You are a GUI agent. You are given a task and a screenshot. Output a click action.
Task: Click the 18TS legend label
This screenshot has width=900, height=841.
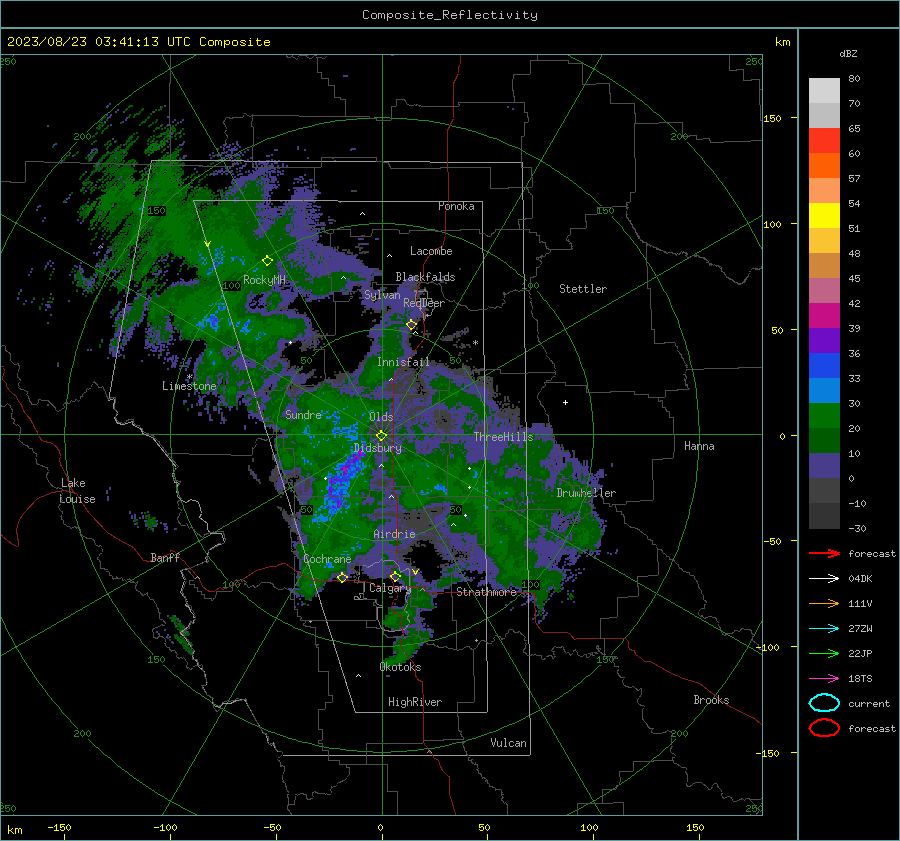[860, 678]
